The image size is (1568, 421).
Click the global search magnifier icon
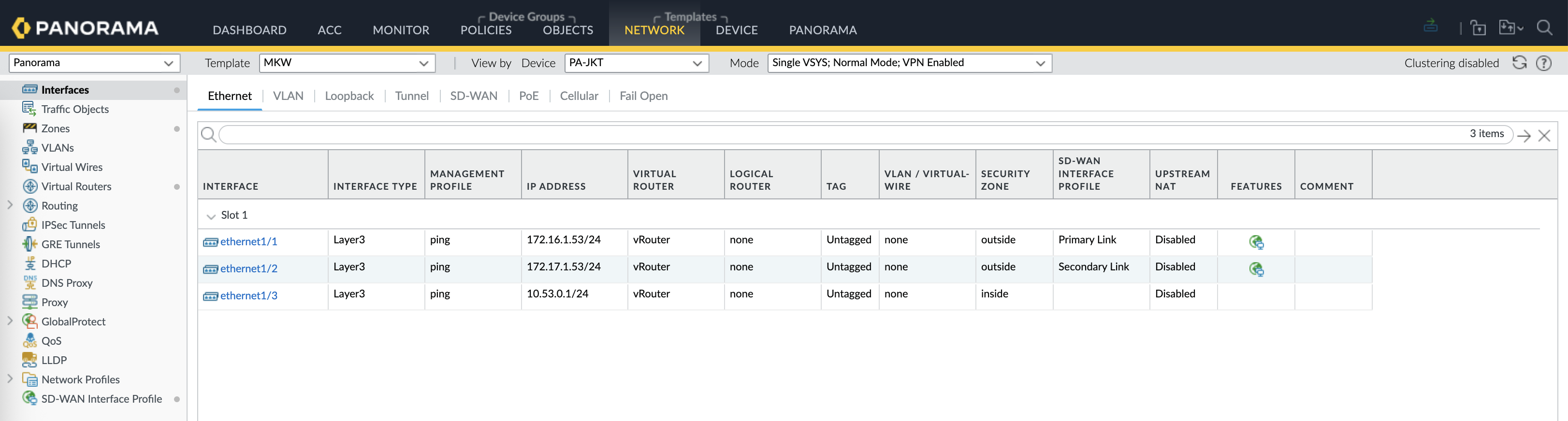[1544, 28]
